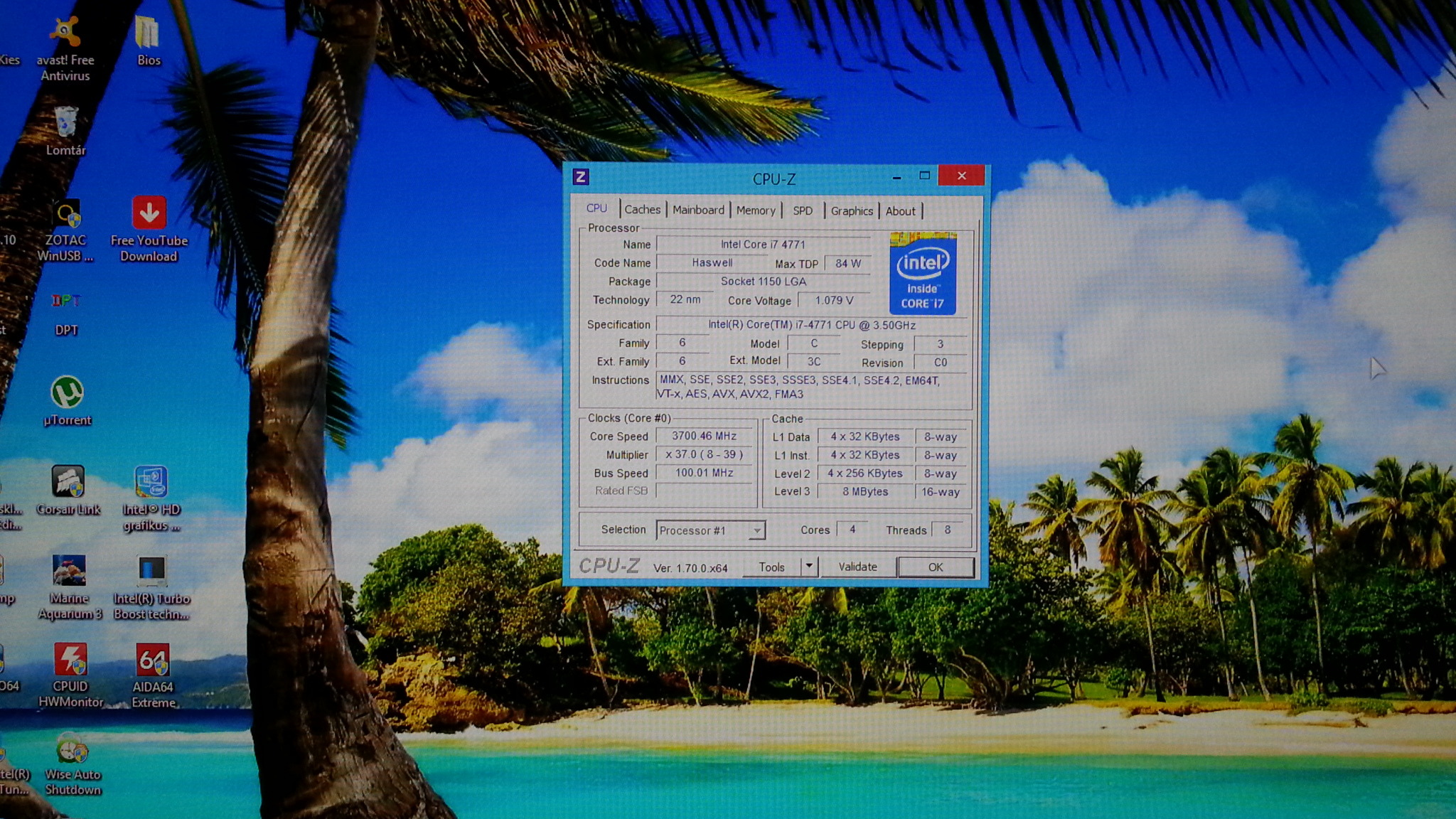Screen dimensions: 1456x819
Task: Maximize the CPU-Z window
Action: tap(924, 176)
